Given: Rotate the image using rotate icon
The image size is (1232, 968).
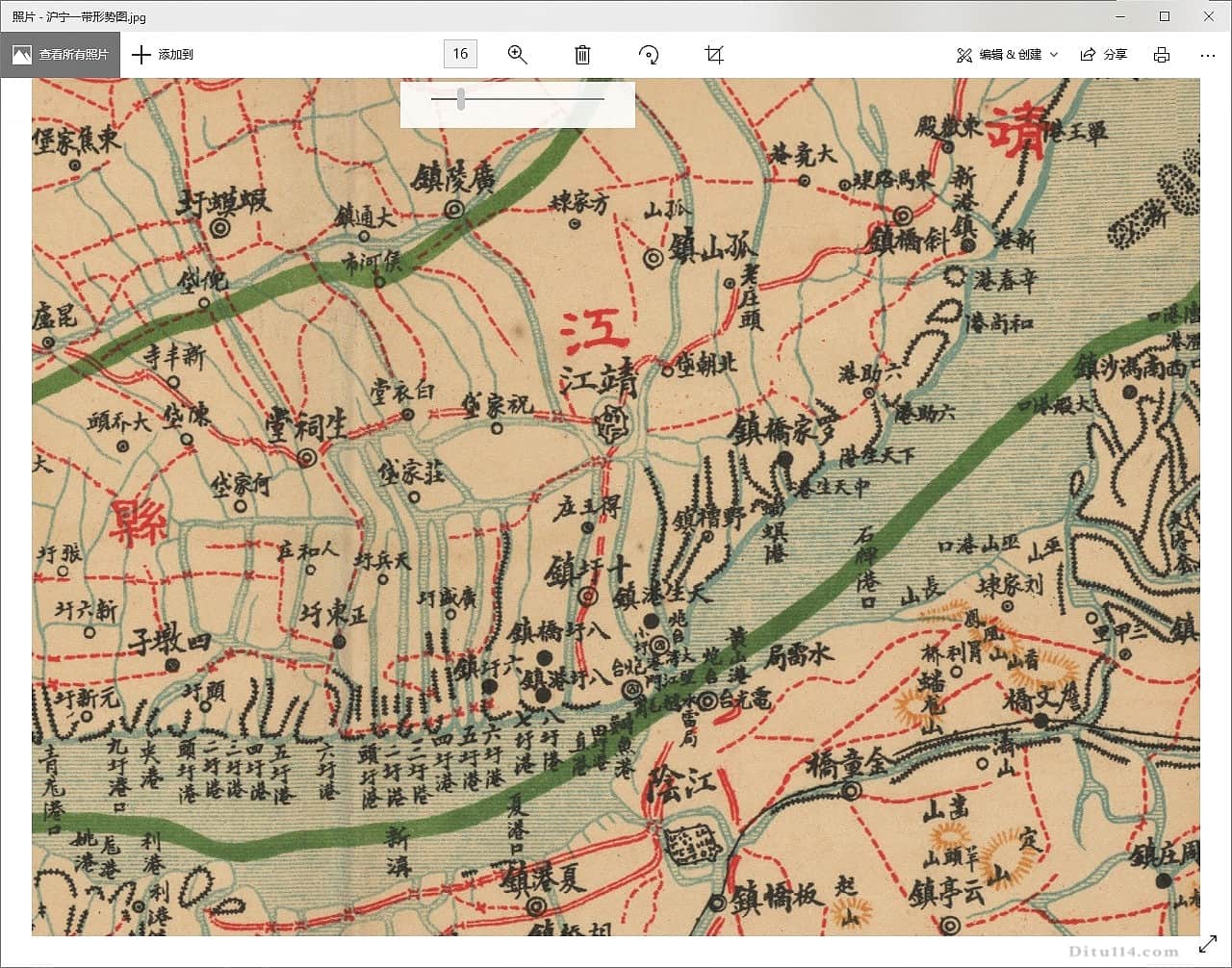Looking at the screenshot, I should click(649, 55).
